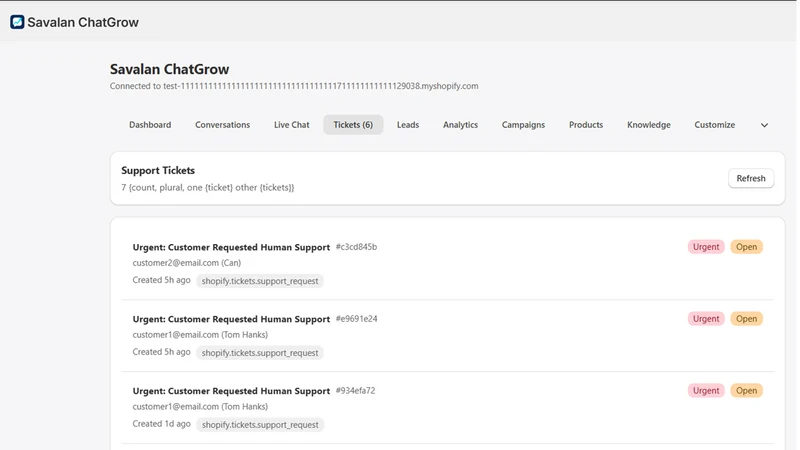This screenshot has height=450, width=800.
Task: Click Urgent badge on ticket #c3cd845b
Action: tap(706, 247)
